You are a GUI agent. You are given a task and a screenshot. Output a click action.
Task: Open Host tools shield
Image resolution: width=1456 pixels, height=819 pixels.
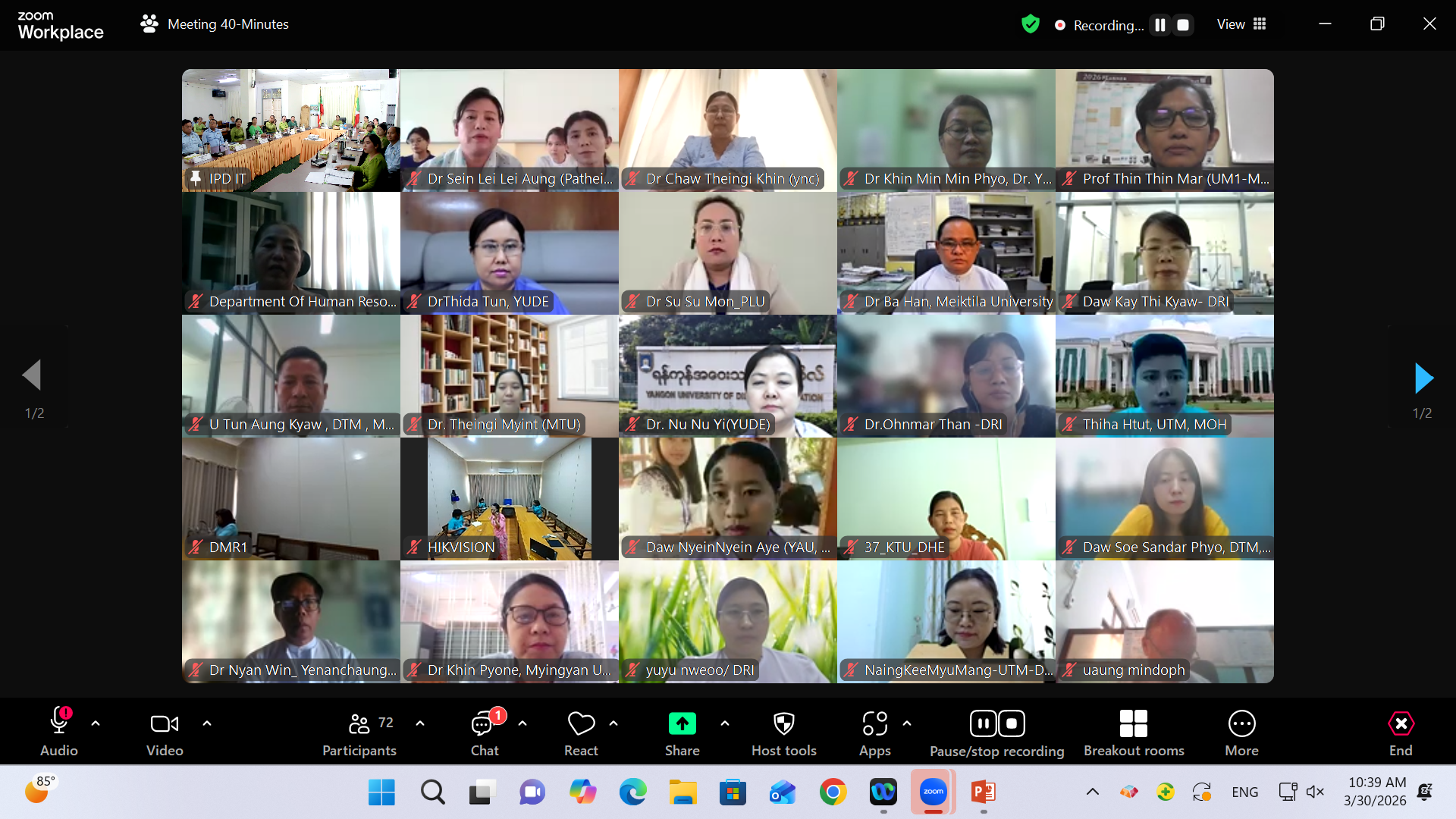[x=783, y=724]
